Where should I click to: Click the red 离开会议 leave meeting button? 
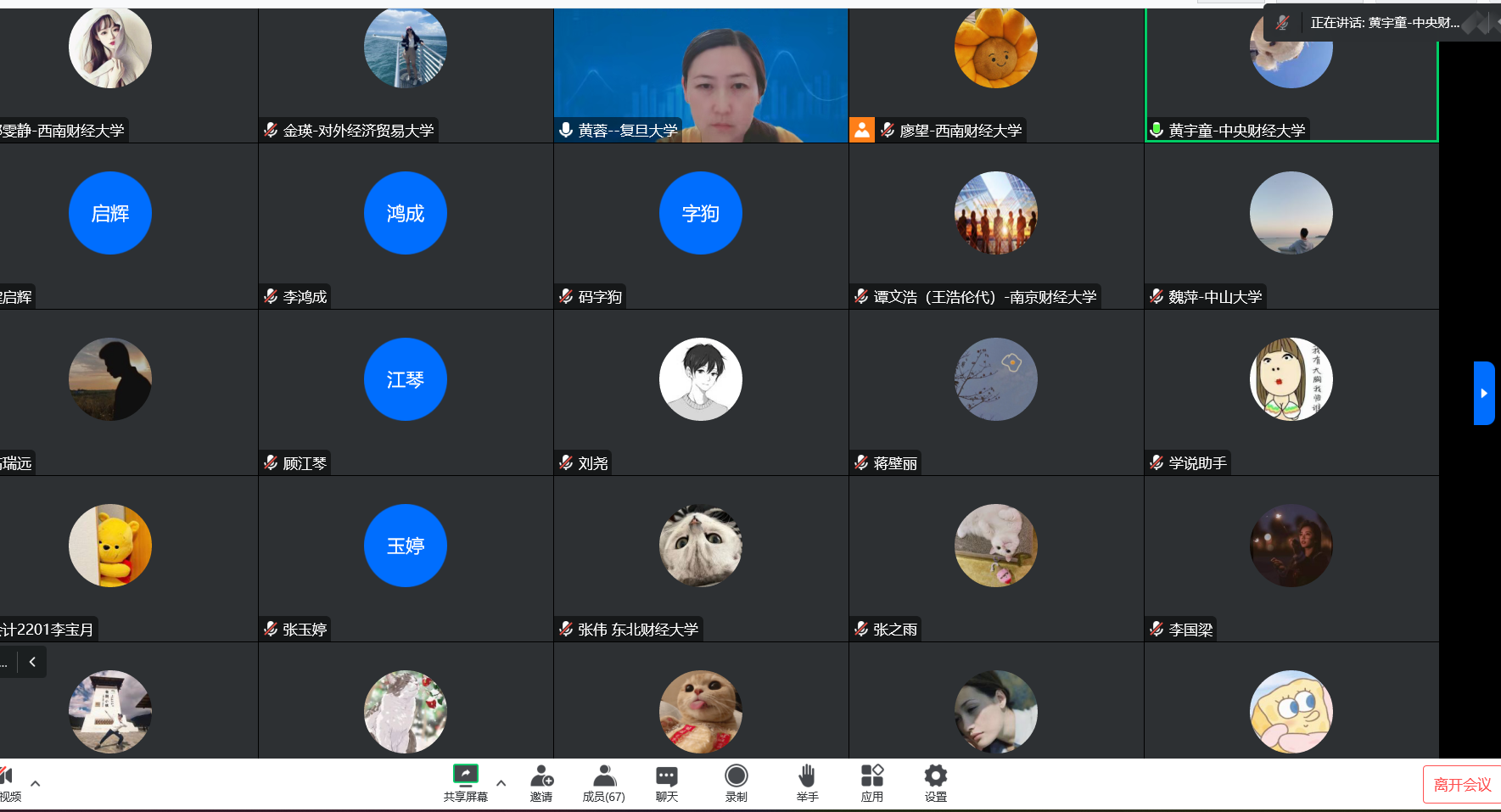coord(1461,785)
